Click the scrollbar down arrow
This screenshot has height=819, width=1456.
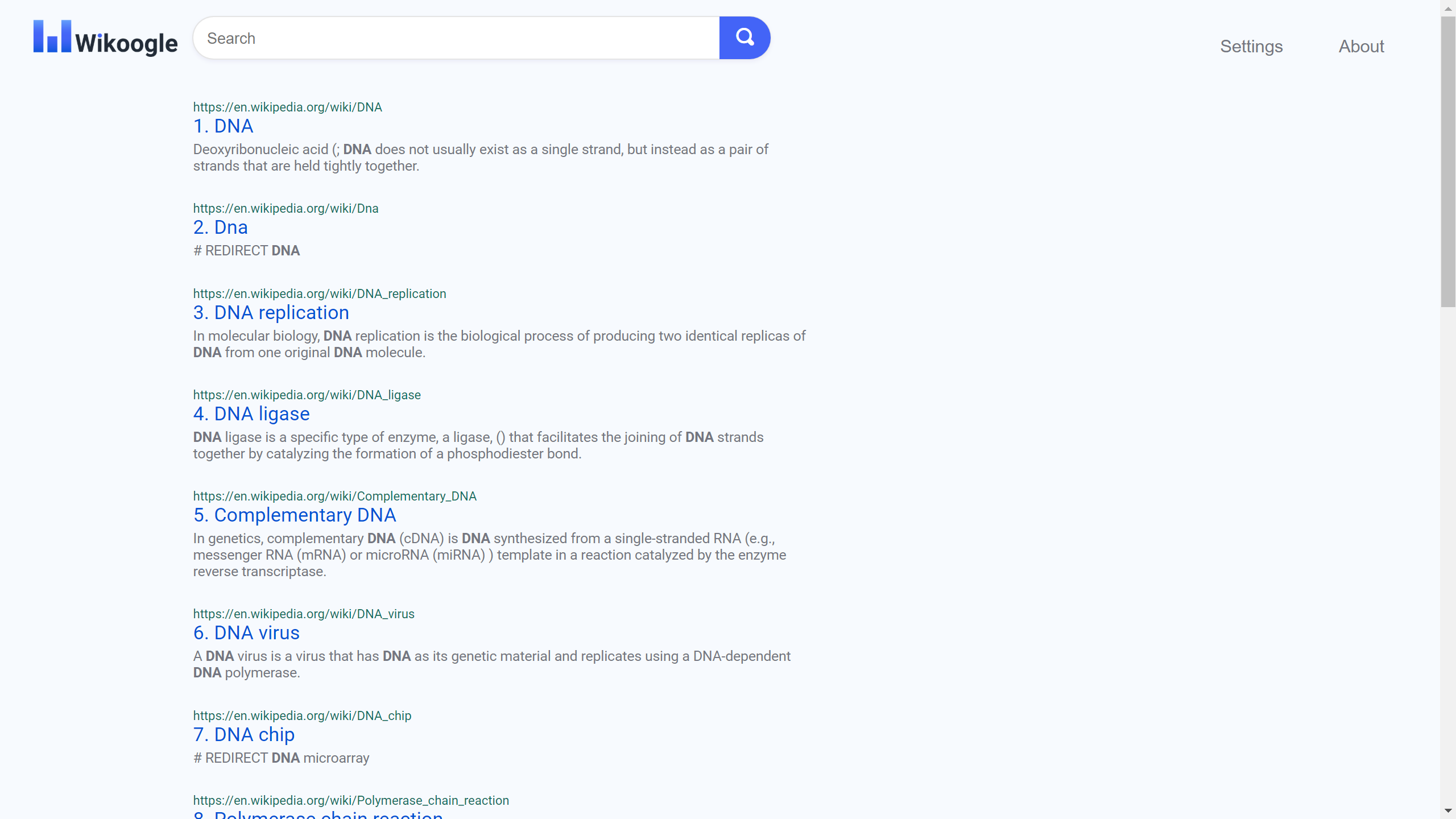(x=1448, y=810)
